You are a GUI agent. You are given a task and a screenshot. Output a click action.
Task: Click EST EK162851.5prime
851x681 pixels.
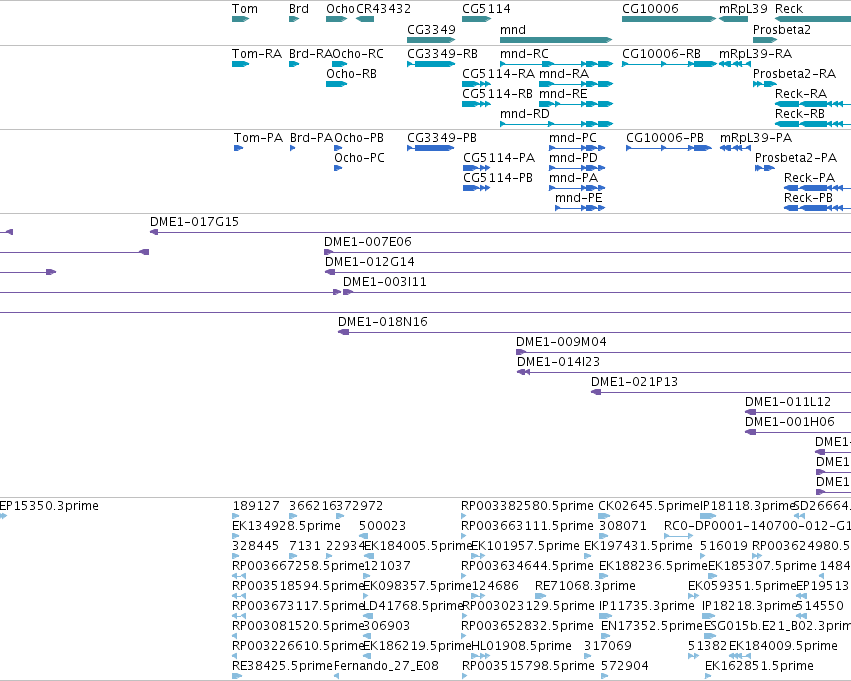click(708, 676)
